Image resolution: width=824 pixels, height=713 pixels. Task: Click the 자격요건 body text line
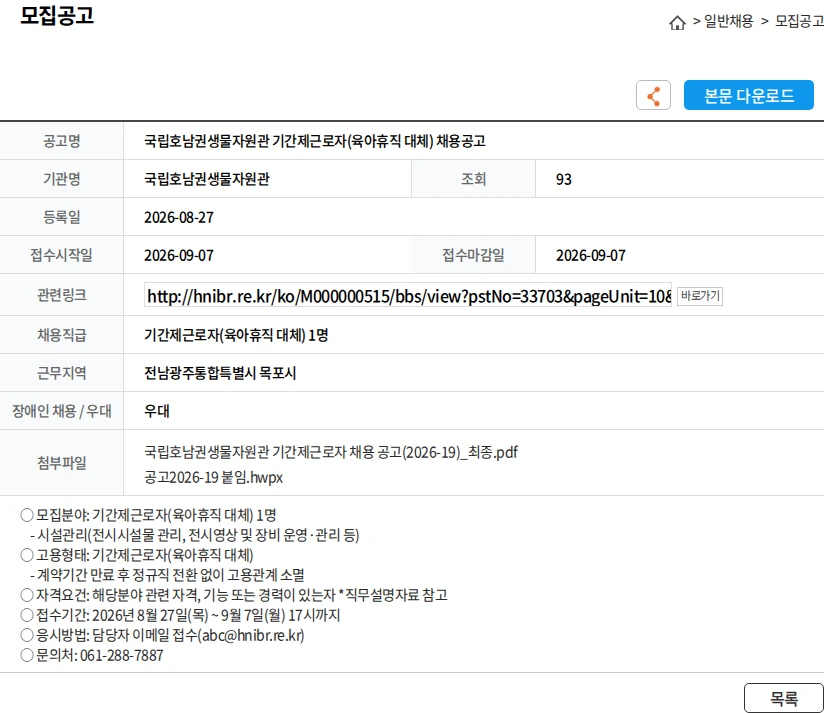pos(234,595)
